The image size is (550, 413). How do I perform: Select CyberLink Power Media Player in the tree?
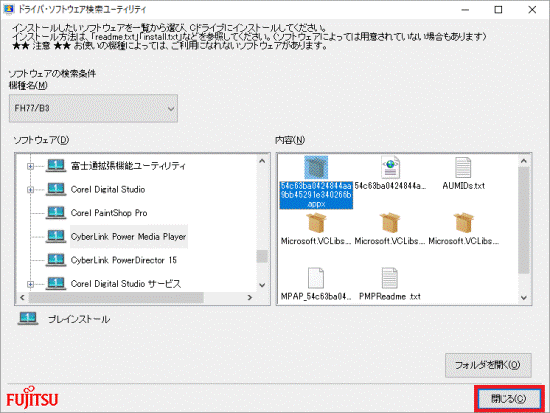click(128, 237)
